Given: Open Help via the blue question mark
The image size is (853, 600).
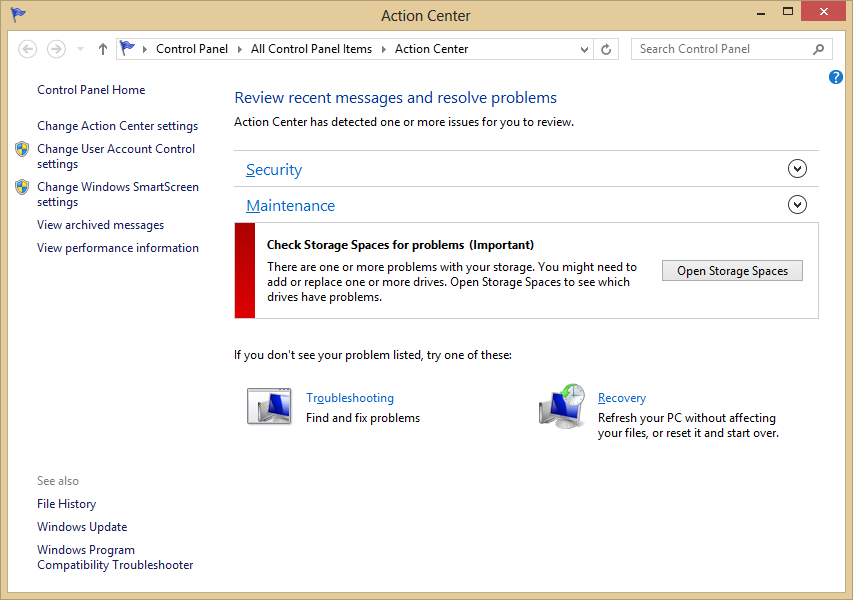Looking at the screenshot, I should pos(836,77).
